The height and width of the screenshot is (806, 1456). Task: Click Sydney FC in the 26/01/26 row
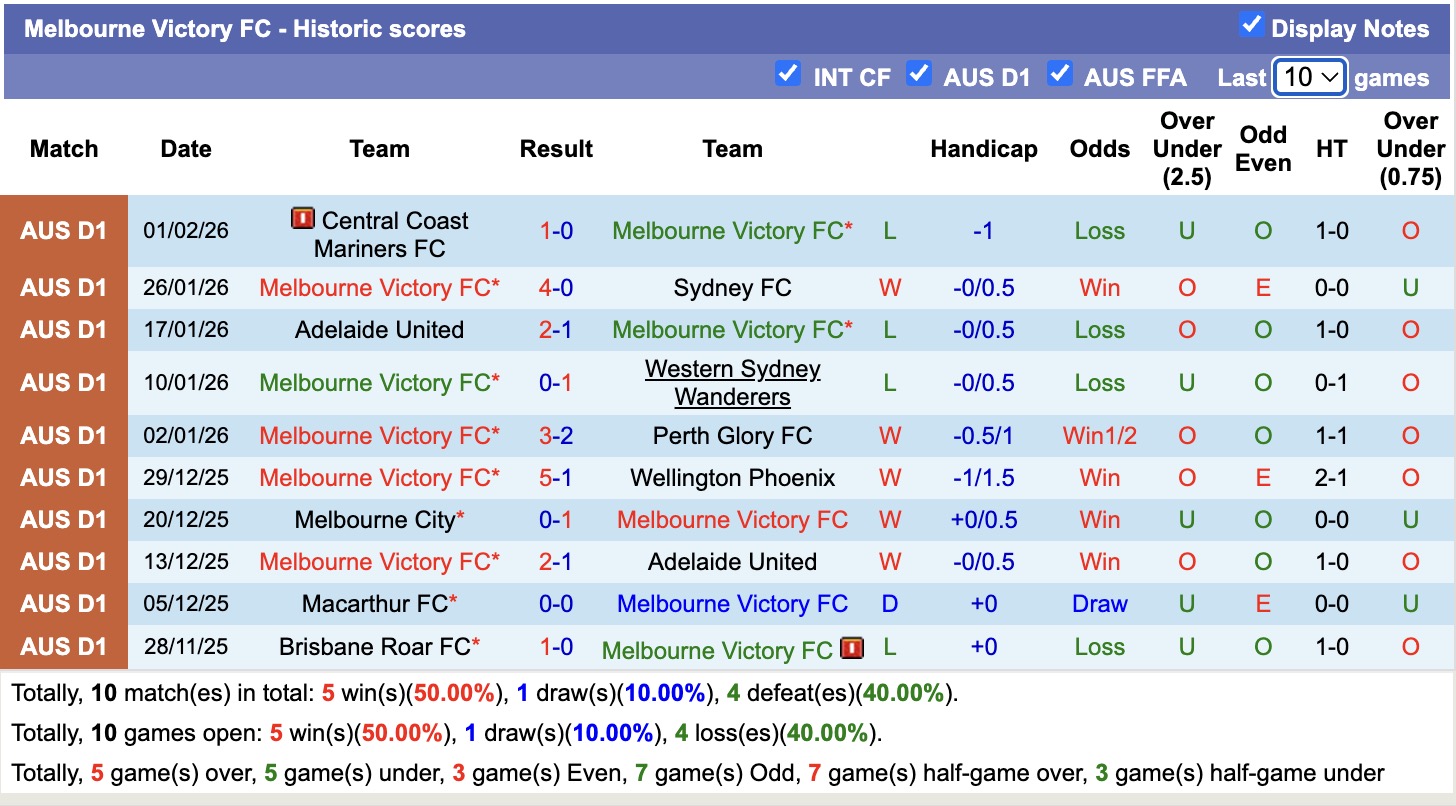(732, 288)
